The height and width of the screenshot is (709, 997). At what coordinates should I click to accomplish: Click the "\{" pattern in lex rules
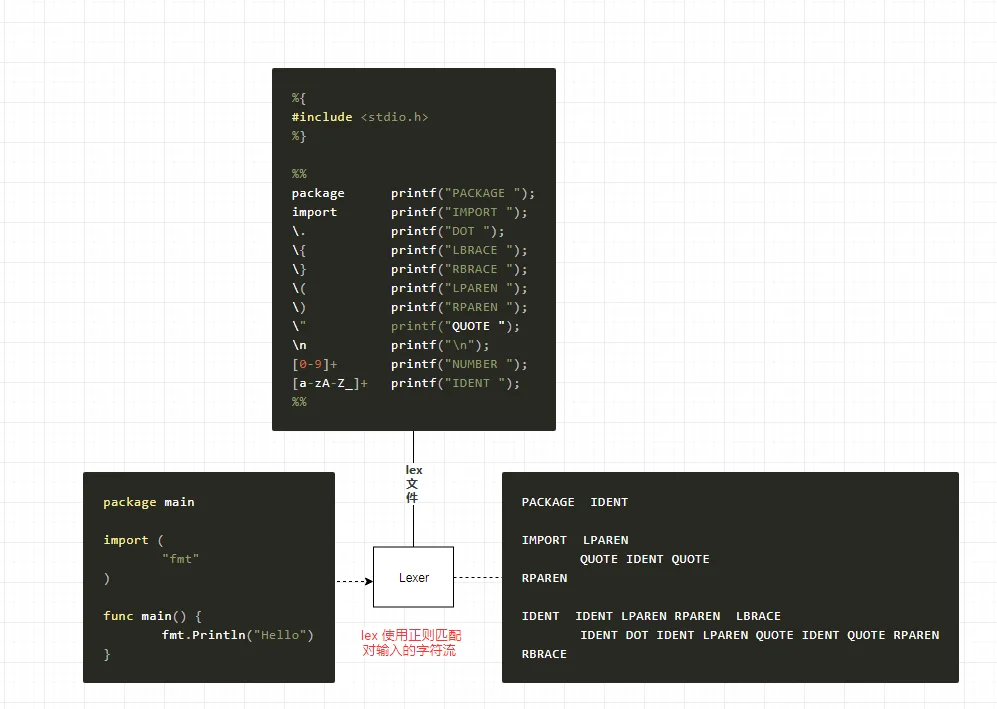(x=299, y=250)
